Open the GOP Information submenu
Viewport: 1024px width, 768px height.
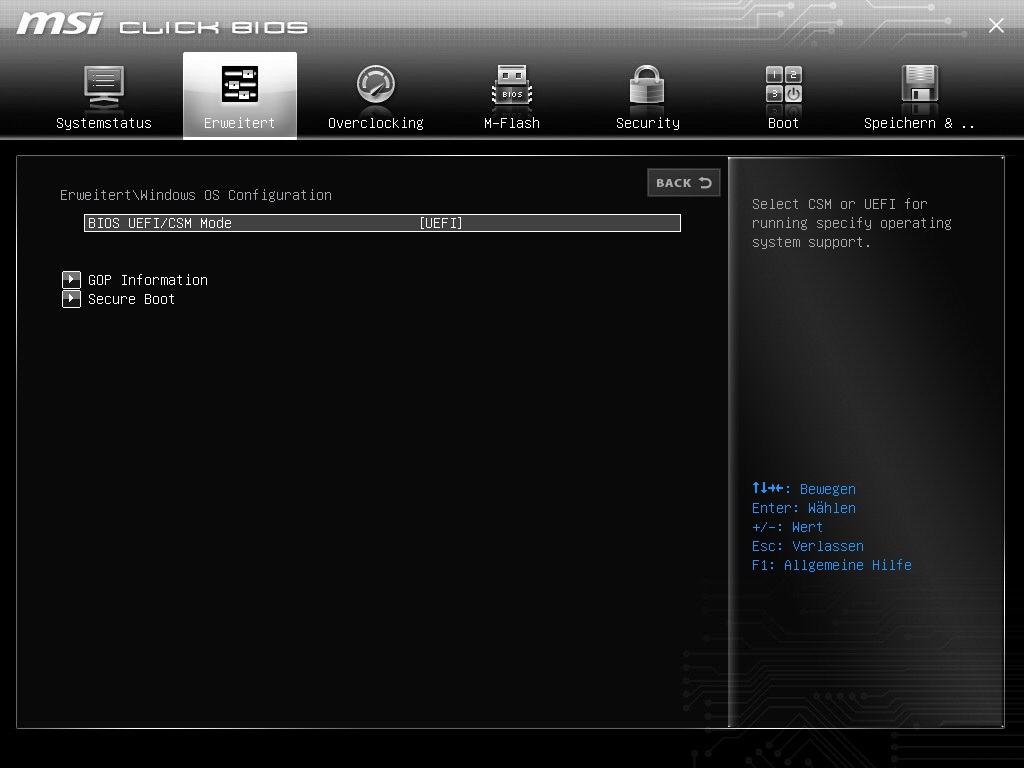click(x=148, y=280)
